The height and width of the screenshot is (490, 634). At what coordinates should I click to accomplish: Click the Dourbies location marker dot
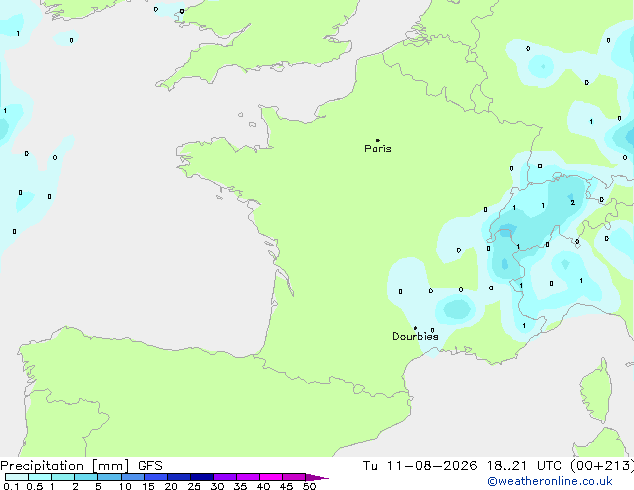tap(415, 328)
